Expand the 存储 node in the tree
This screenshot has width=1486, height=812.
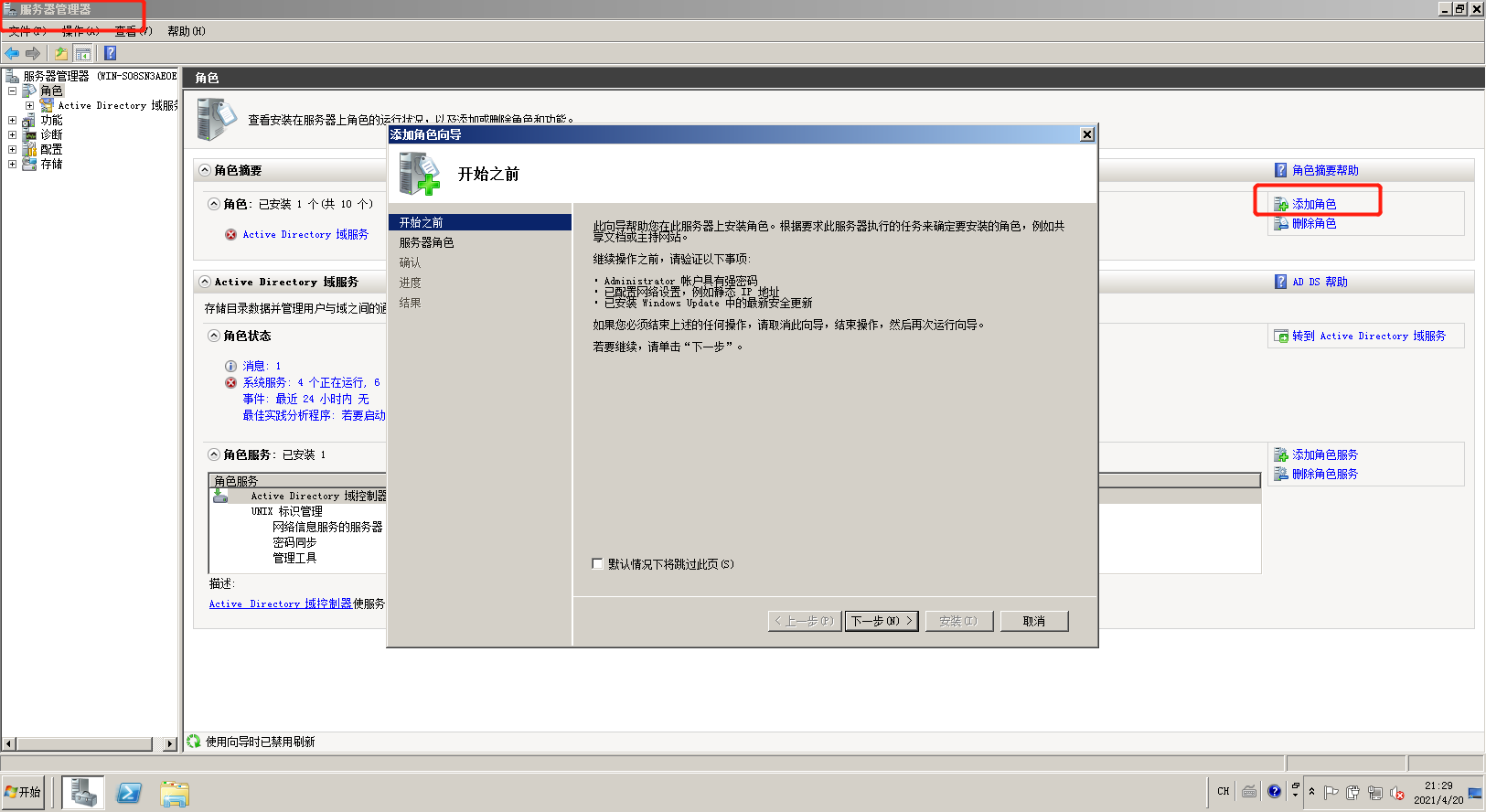12,165
